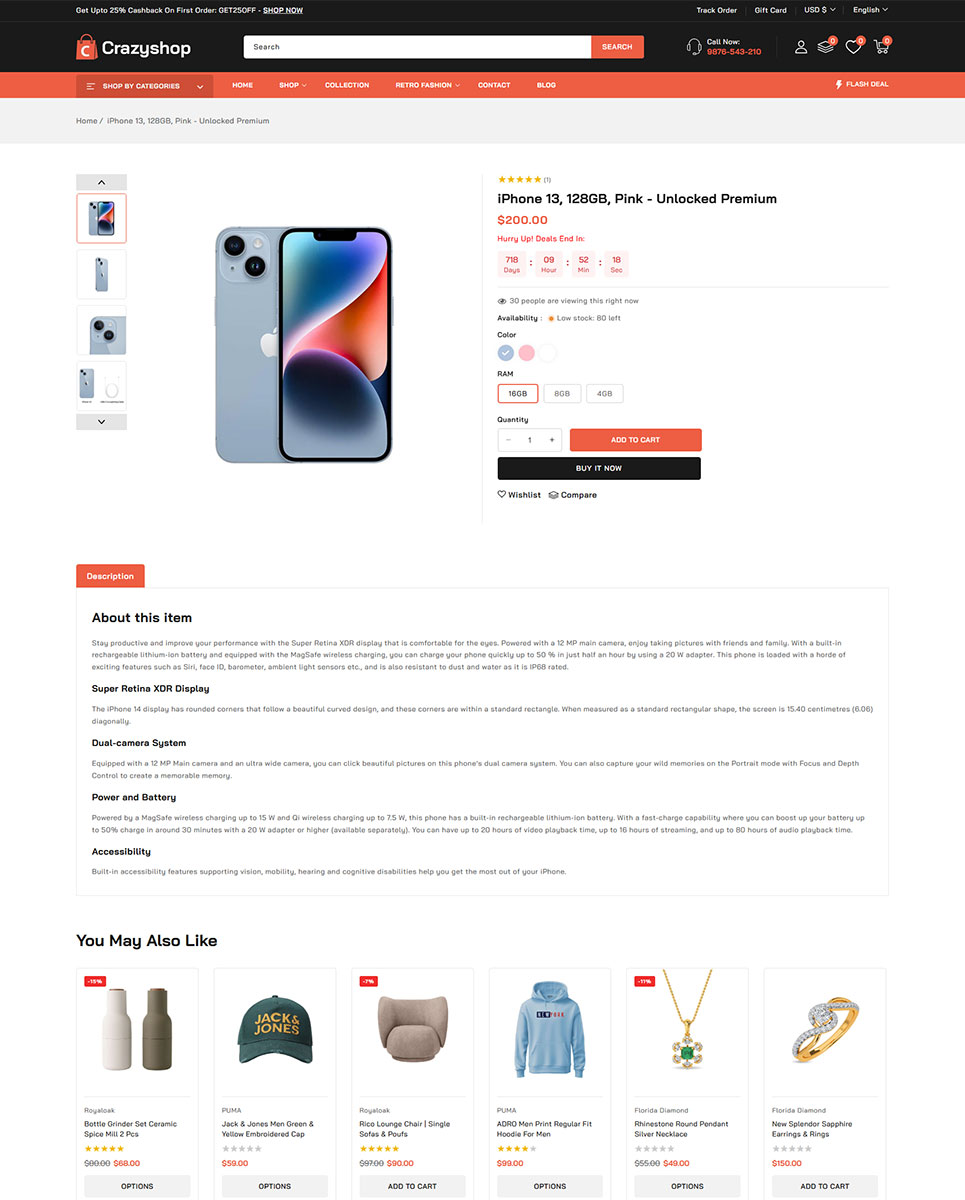
Task: Click the Add To Cart button
Action: 635,440
